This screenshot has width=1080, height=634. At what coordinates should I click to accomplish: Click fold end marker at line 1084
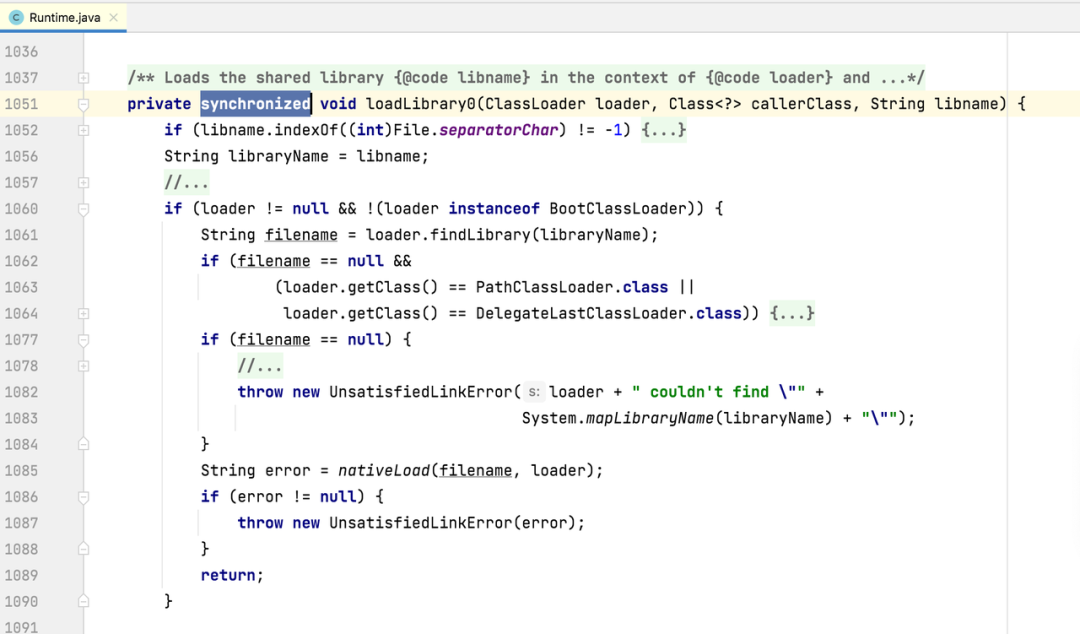(83, 444)
